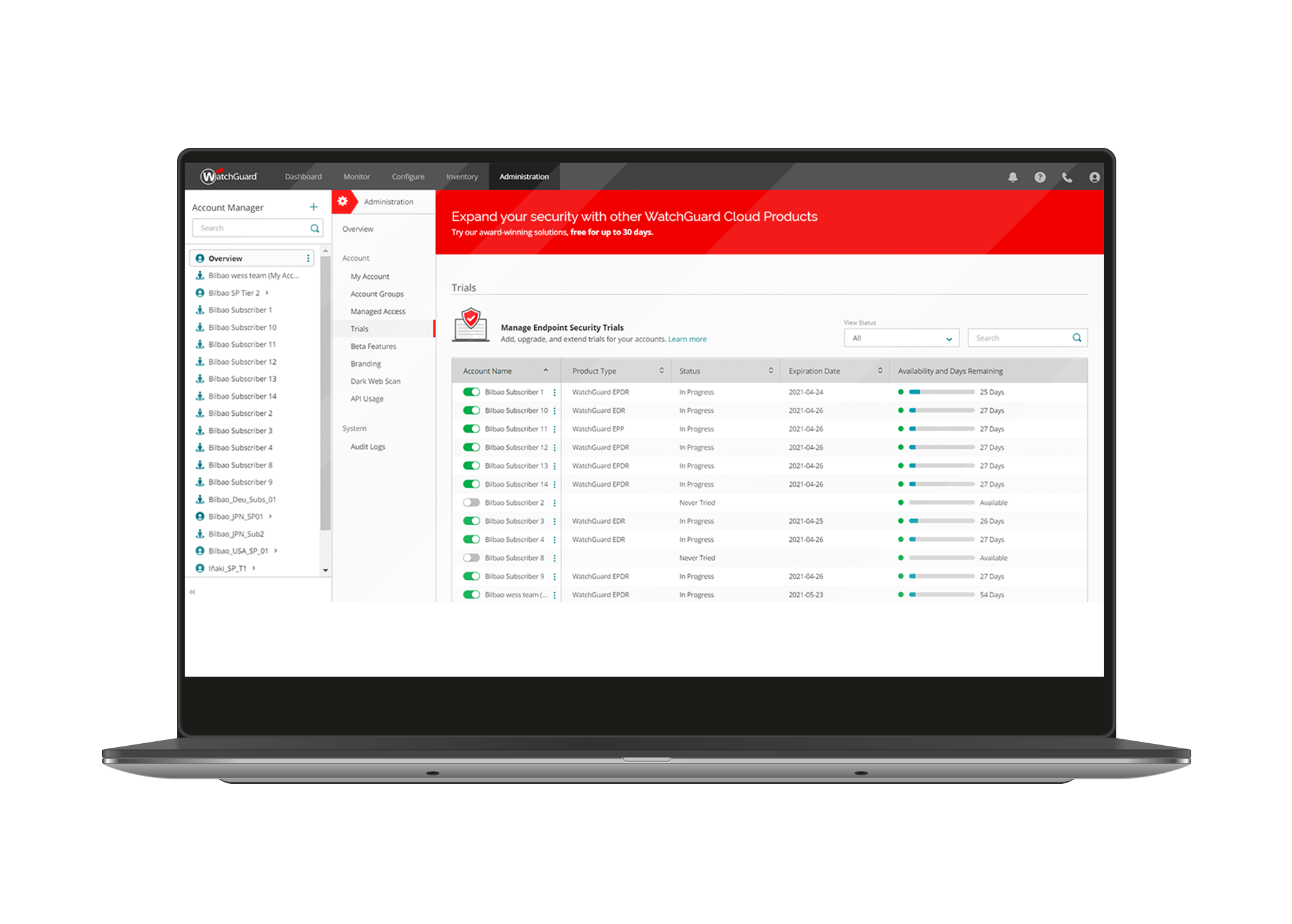Open the Dashboard tab
1292x924 pixels.
click(x=303, y=176)
